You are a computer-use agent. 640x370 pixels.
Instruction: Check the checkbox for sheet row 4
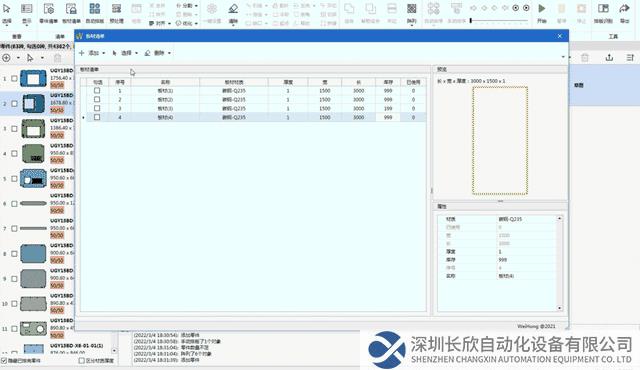pos(97,117)
